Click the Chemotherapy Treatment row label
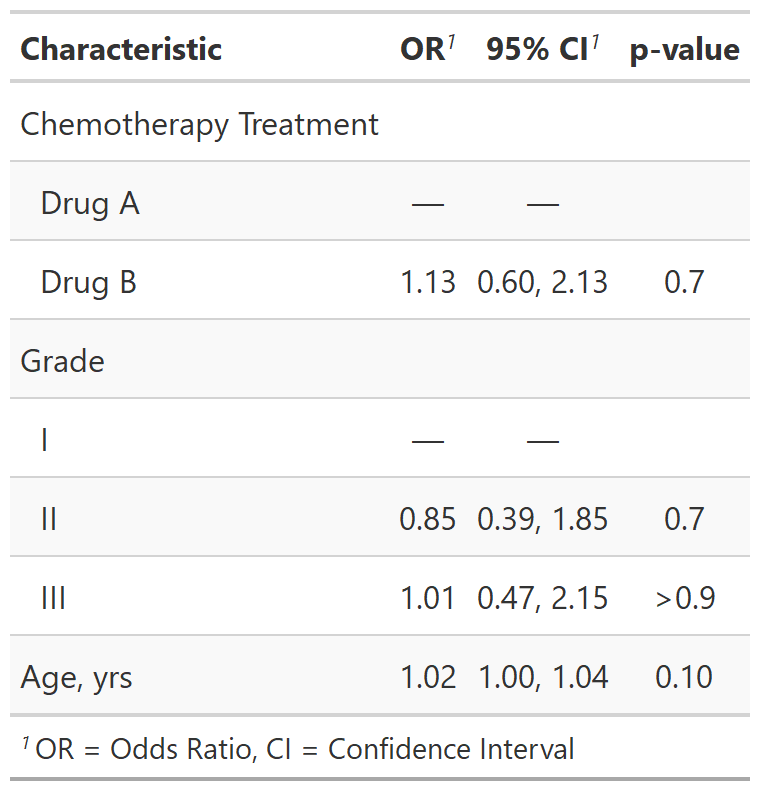 199,125
